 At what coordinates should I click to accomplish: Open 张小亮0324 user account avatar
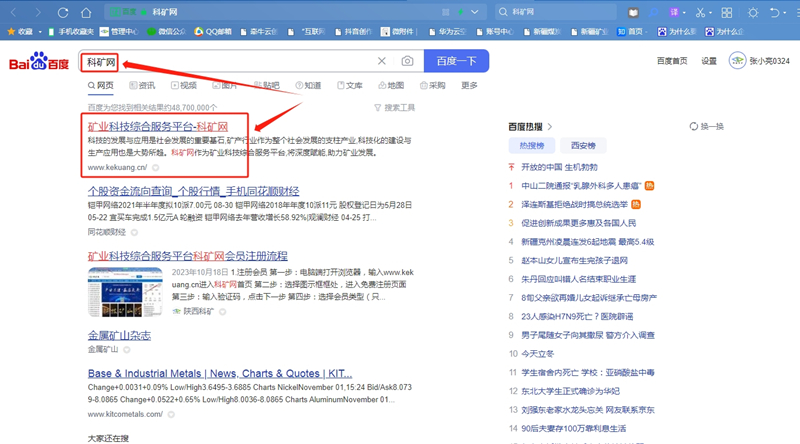[x=738, y=61]
